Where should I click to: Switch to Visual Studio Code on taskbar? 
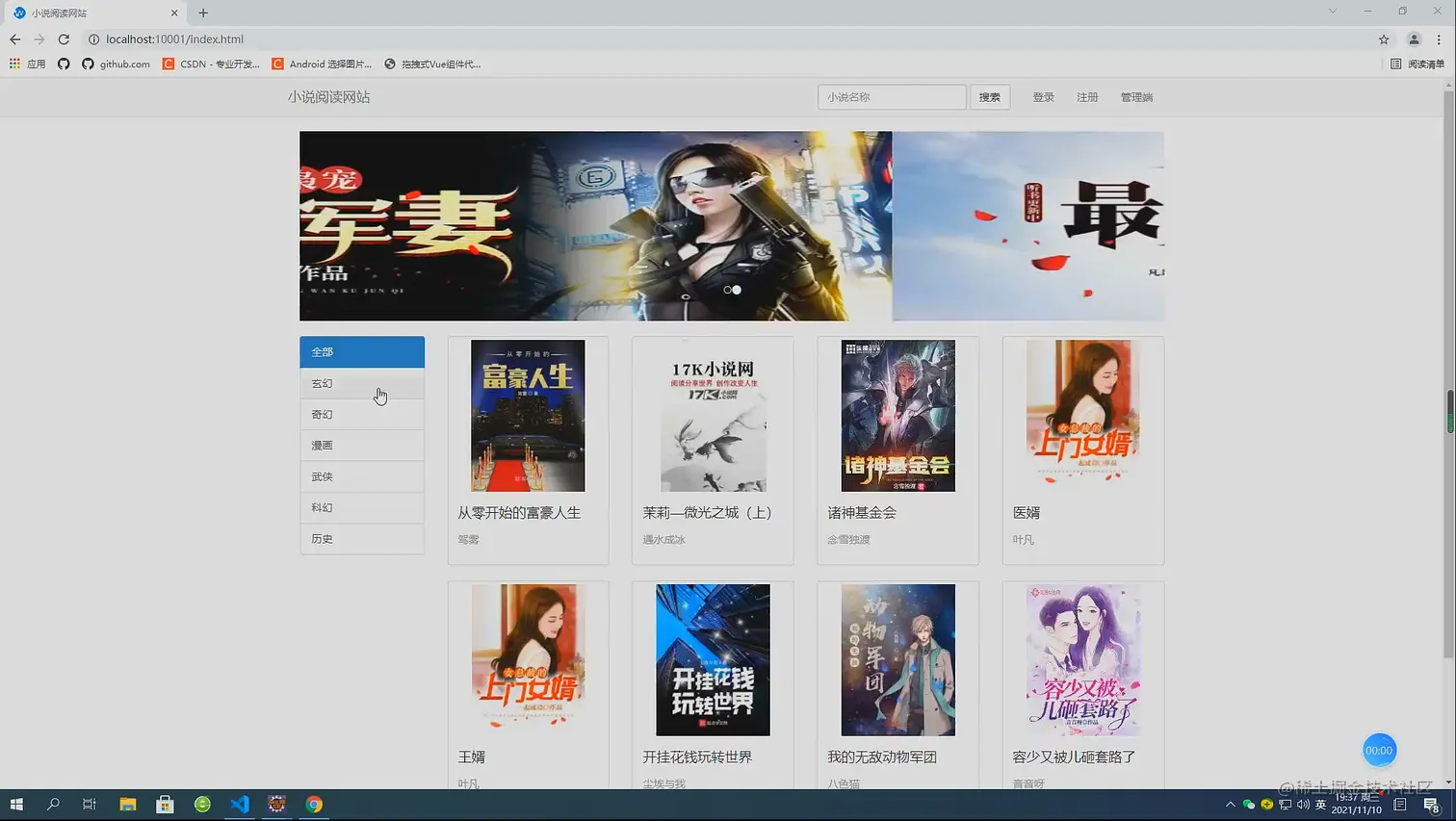pyautogui.click(x=240, y=805)
